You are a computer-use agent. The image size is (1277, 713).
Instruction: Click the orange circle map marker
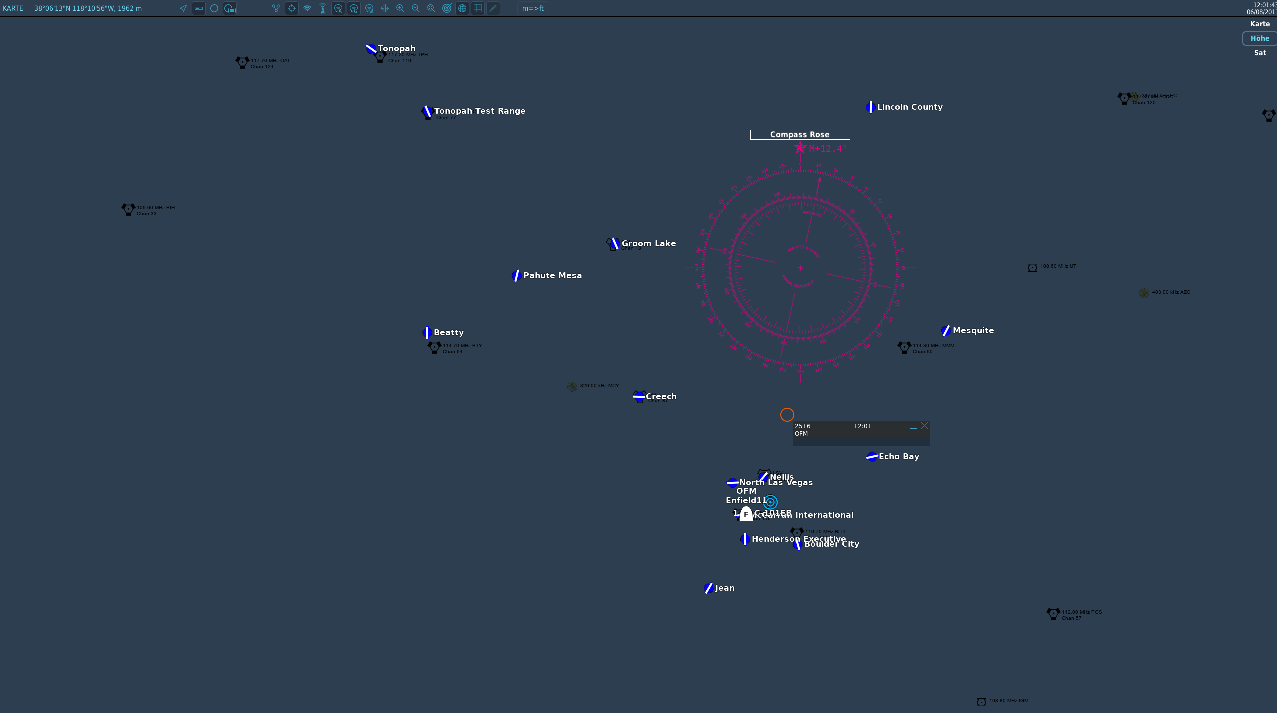point(787,415)
